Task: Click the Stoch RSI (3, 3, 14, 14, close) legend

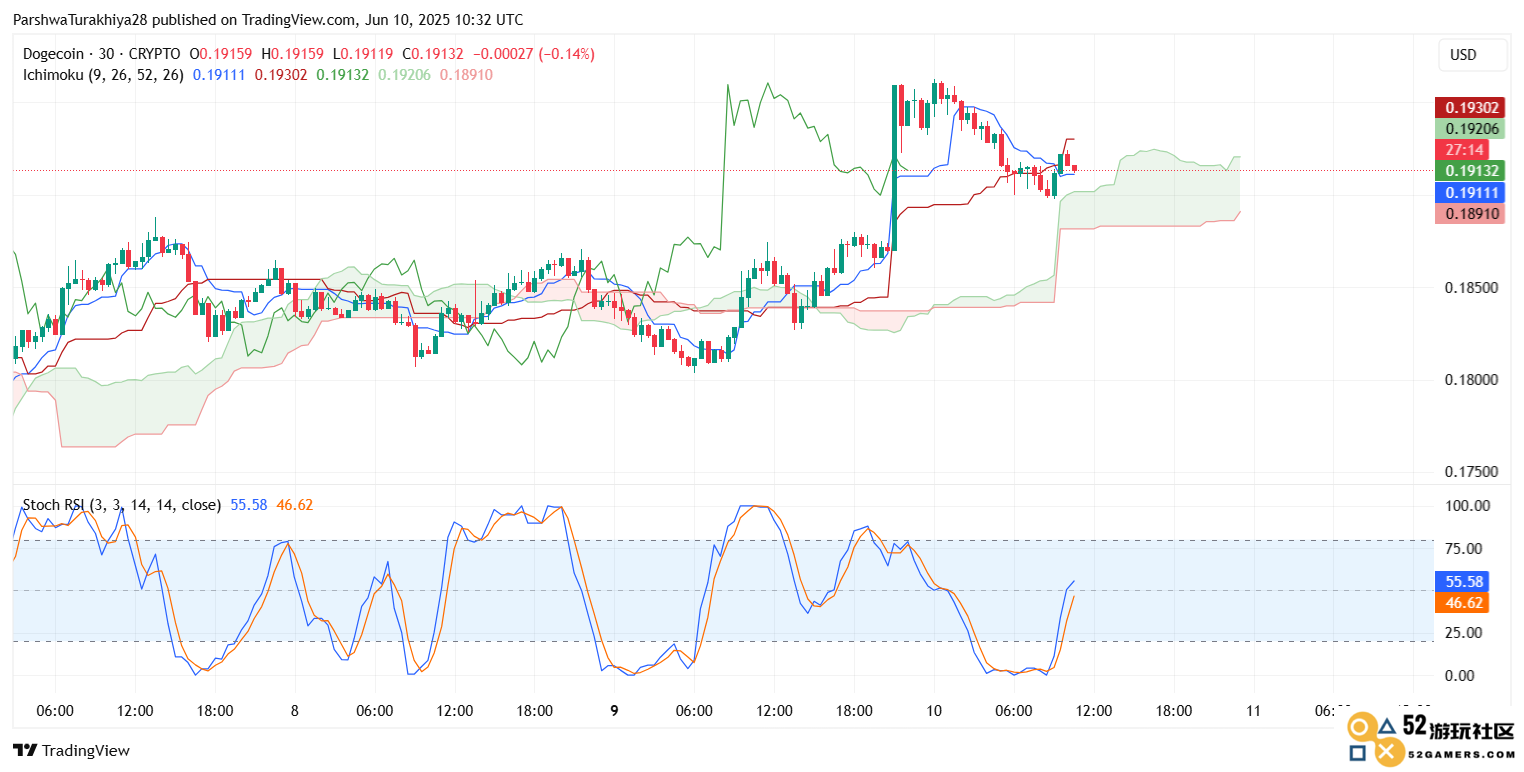Action: pyautogui.click(x=121, y=505)
